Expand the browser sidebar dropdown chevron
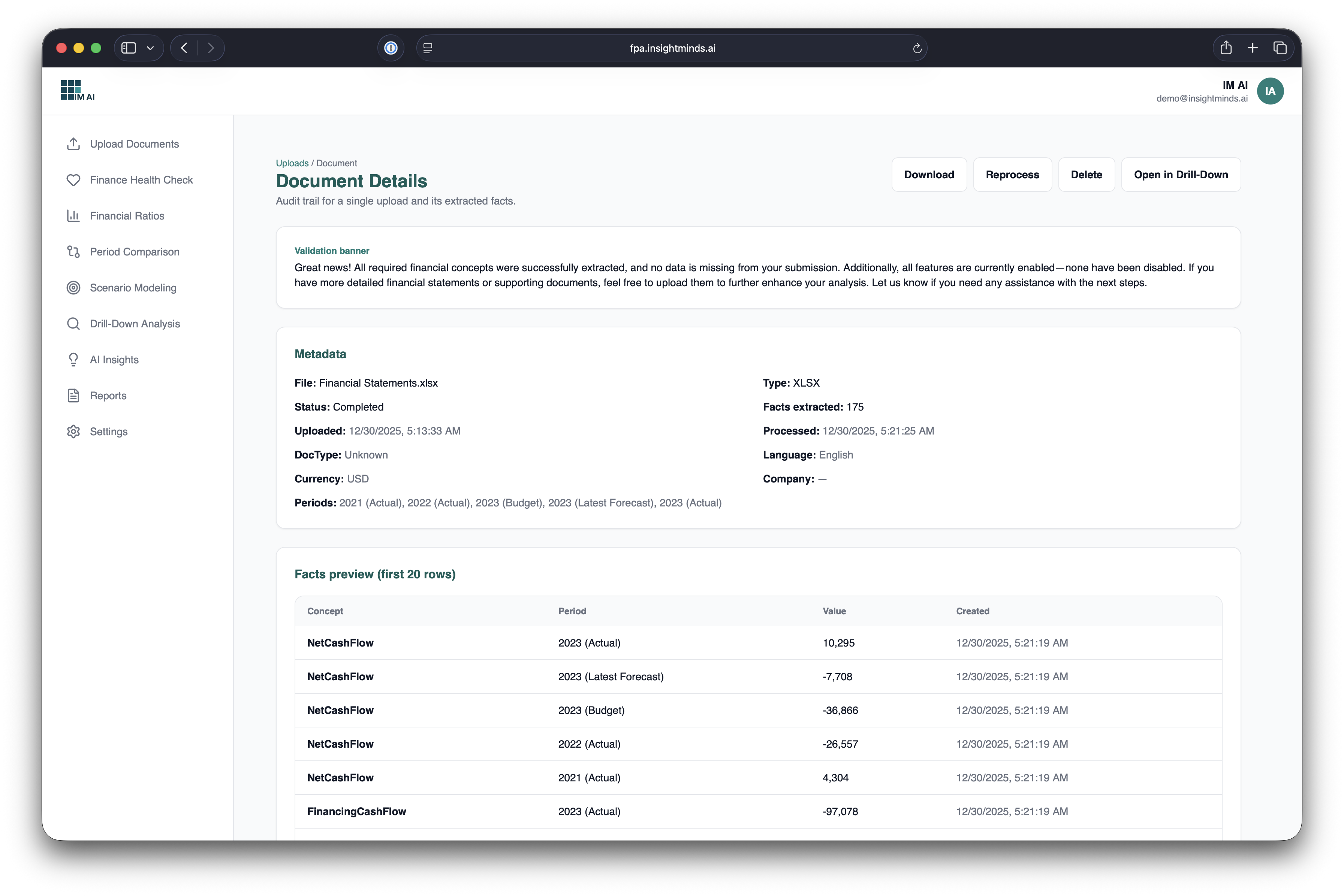This screenshot has height=896, width=1344. (150, 49)
